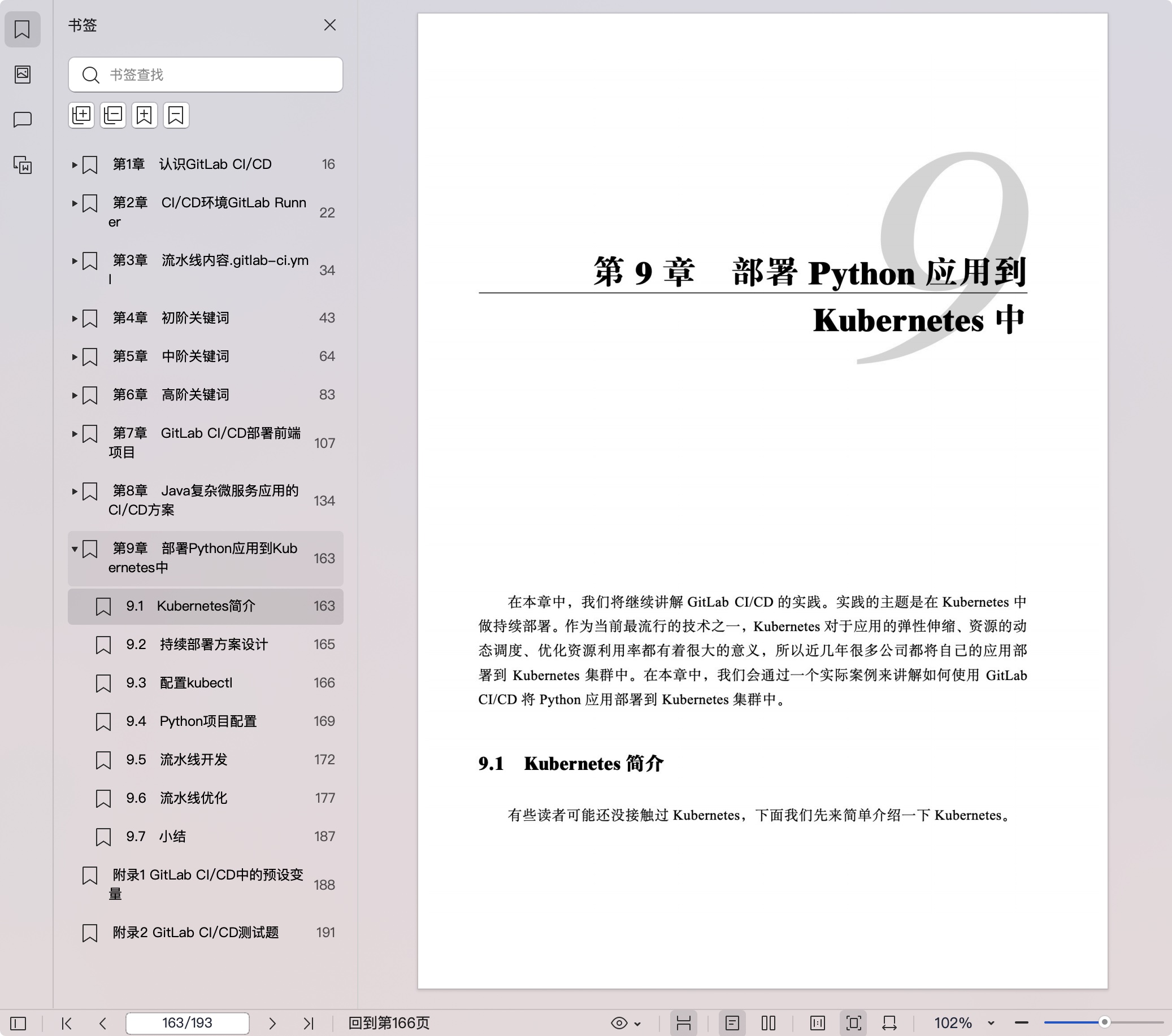Open the bookmarks sidebar panel icon

(23, 29)
